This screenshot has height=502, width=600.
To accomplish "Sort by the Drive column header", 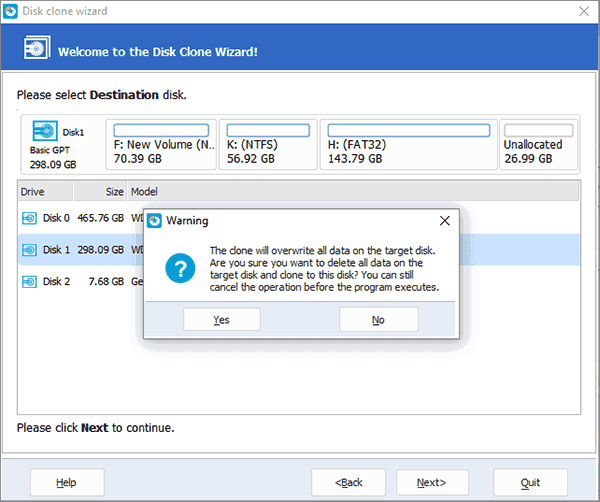I will [45, 191].
